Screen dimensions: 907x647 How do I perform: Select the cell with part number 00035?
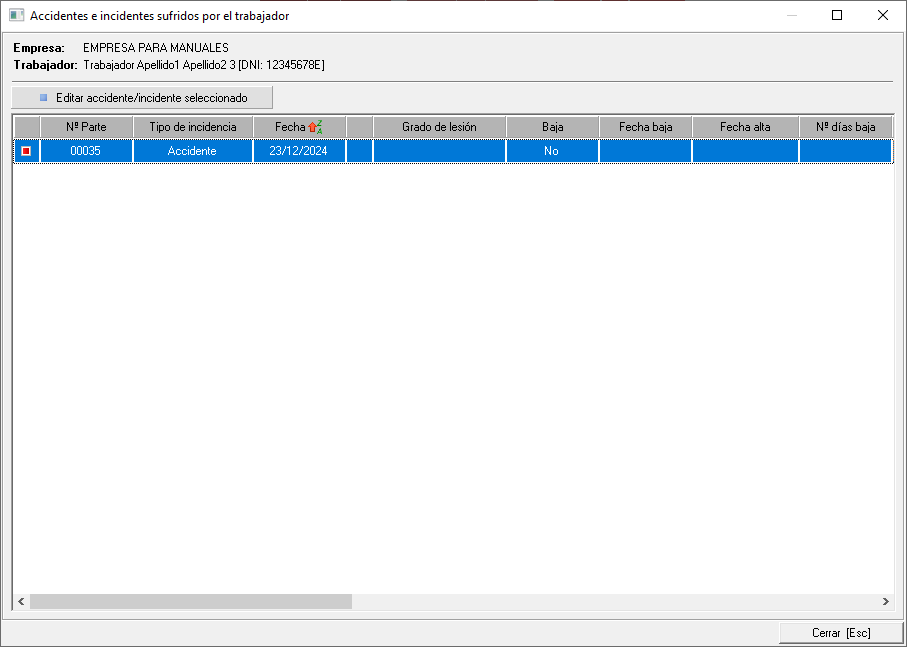[86, 151]
